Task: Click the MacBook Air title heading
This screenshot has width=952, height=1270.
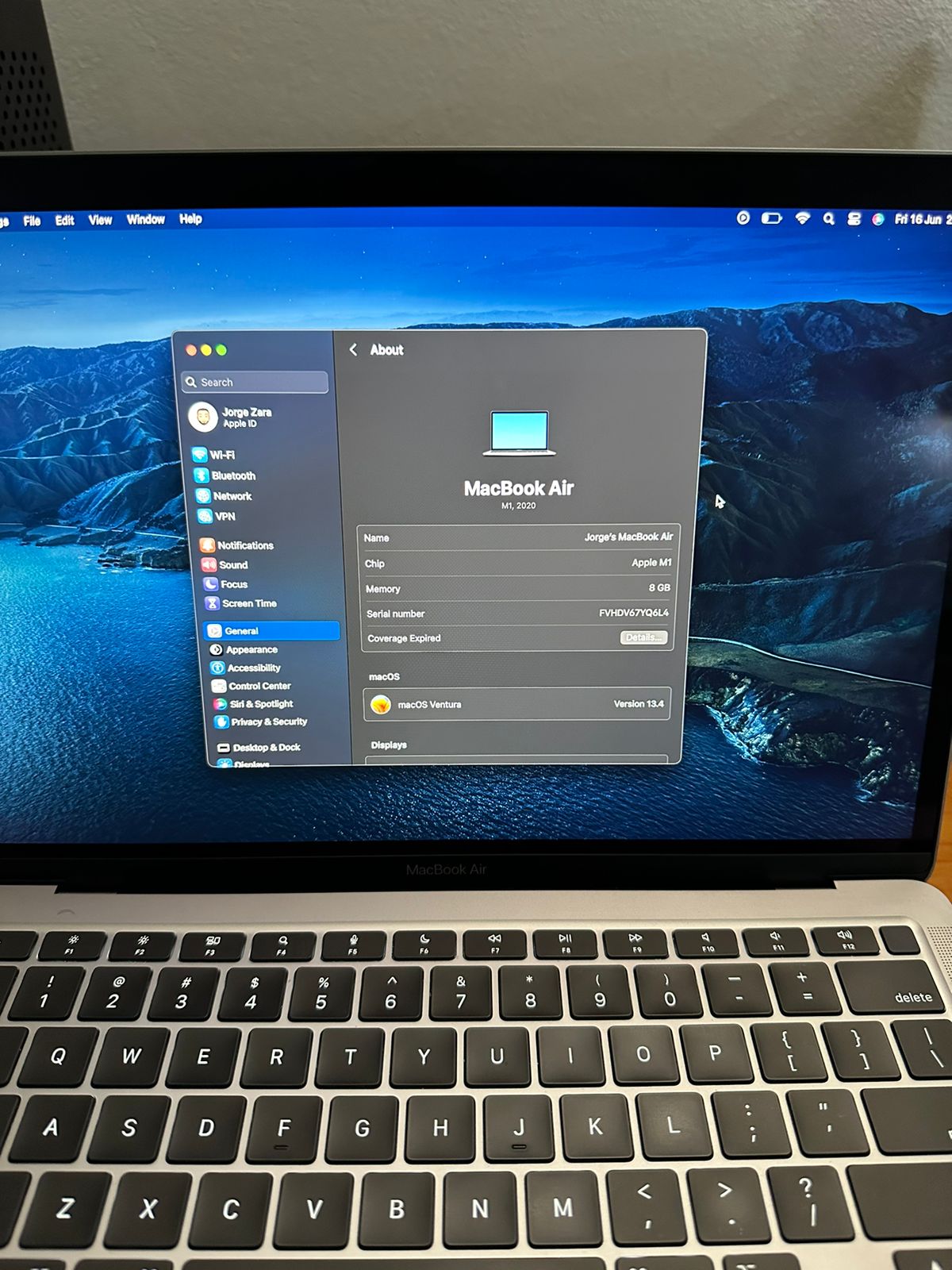Action: click(x=519, y=488)
